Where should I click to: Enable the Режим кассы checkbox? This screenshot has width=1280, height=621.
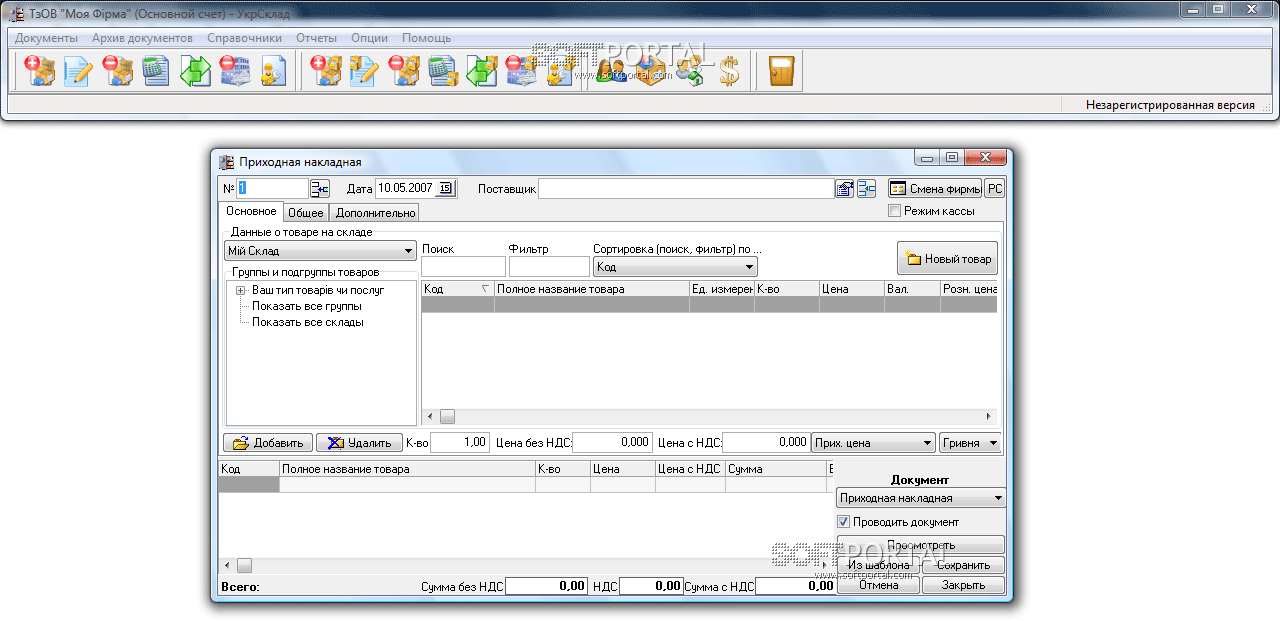point(895,211)
